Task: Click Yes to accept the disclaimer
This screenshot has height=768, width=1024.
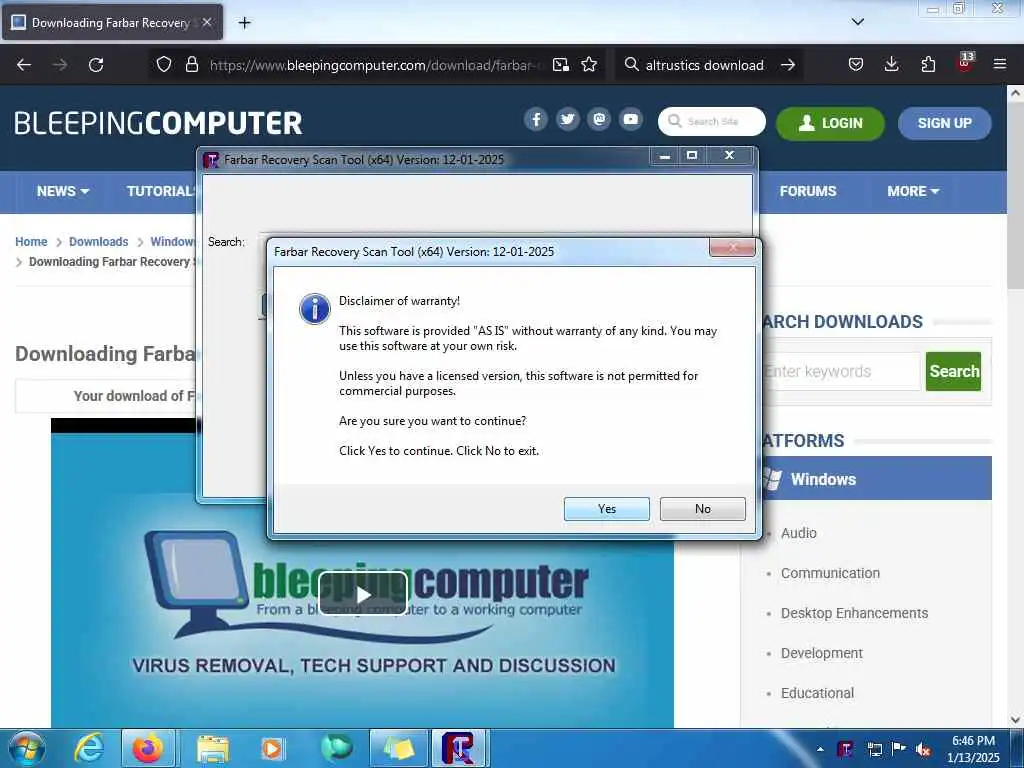Action: [607, 509]
